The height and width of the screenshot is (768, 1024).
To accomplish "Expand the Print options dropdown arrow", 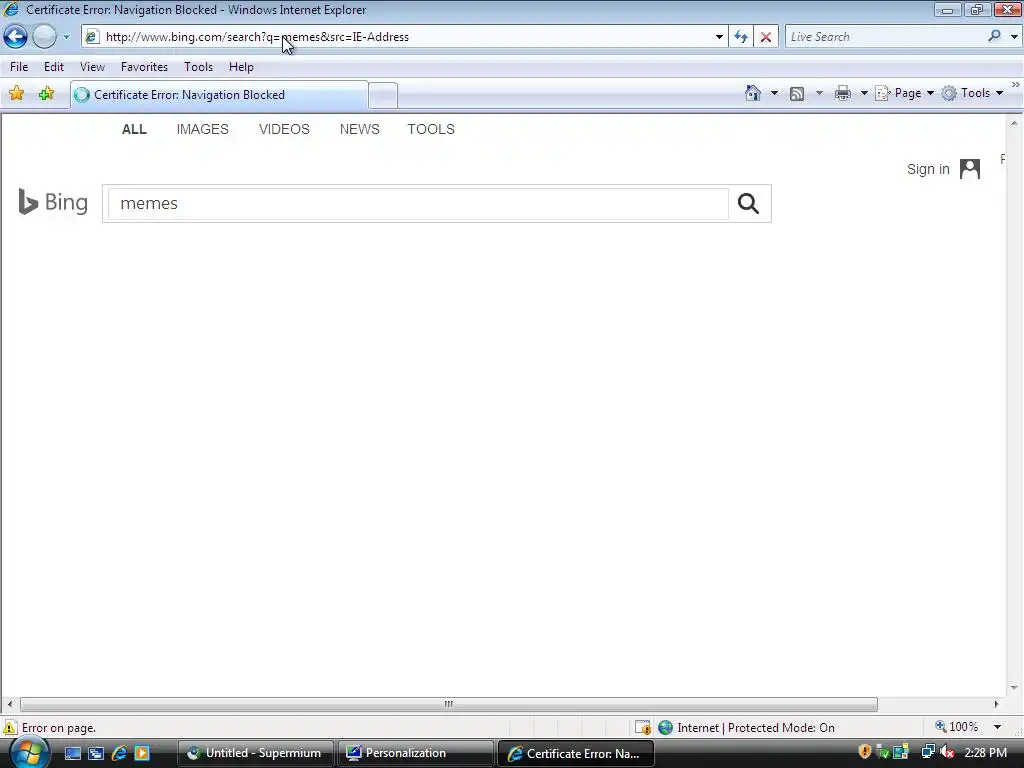I will pos(863,93).
